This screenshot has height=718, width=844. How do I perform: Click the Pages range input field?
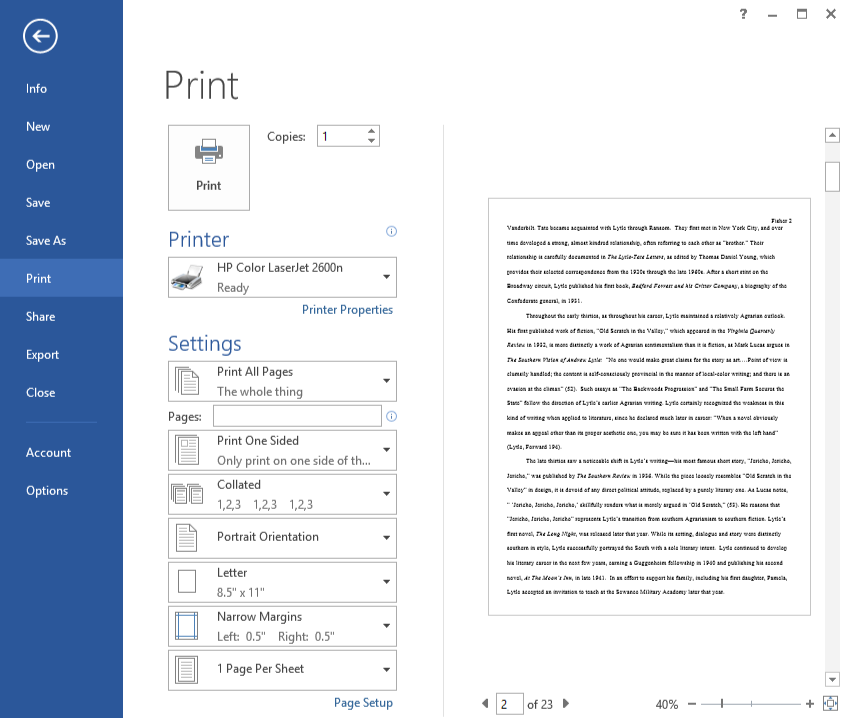[297, 416]
